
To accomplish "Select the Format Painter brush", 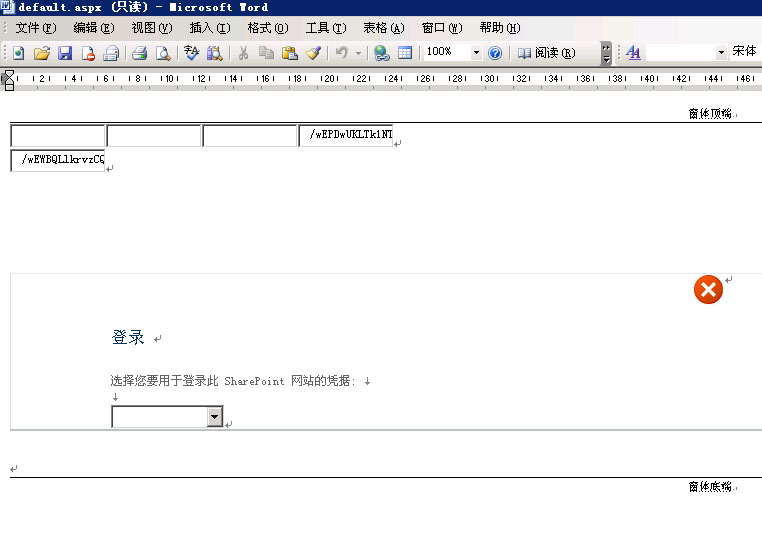I will 313,52.
